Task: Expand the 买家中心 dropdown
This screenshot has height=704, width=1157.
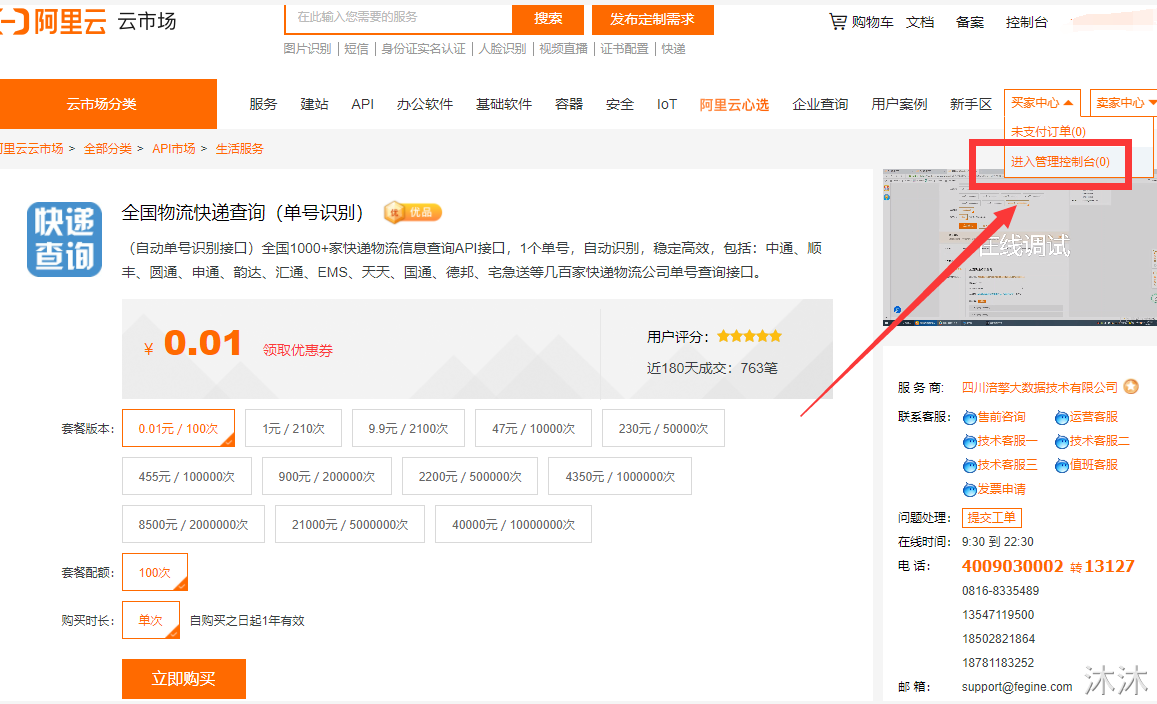Action: pyautogui.click(x=1042, y=103)
